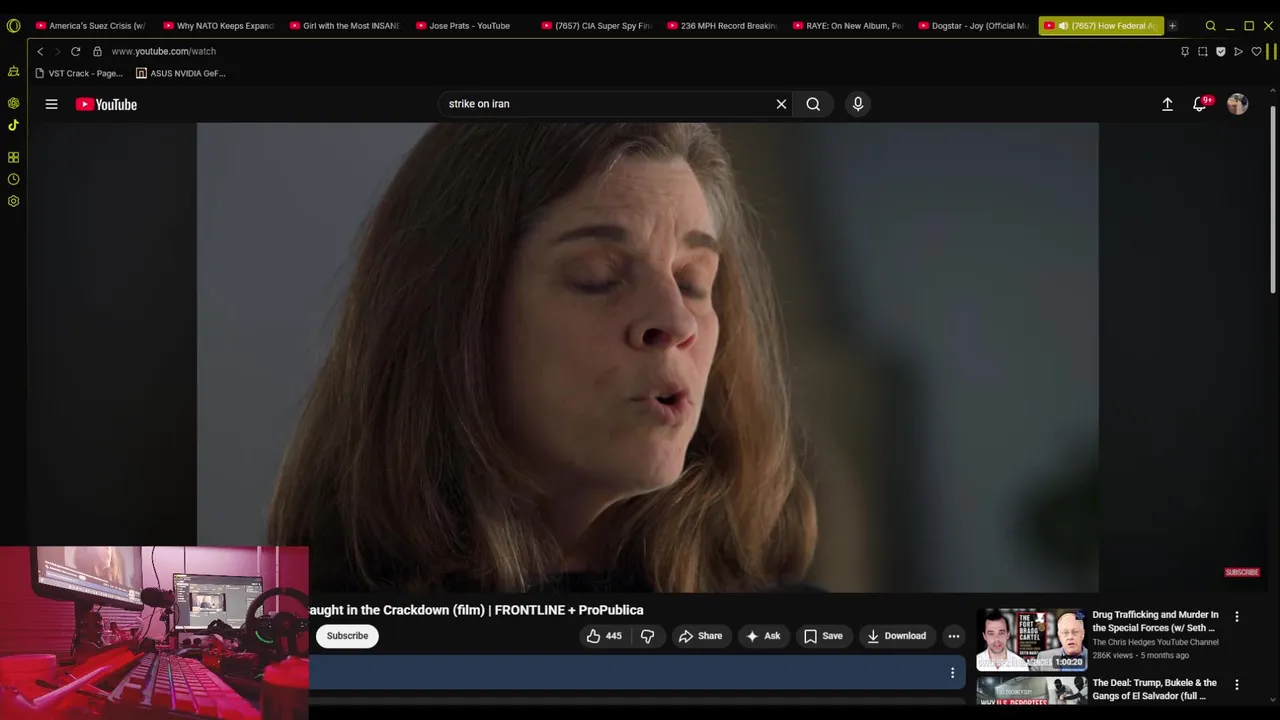
Task: Click the webcam overlay preview
Action: [x=154, y=633]
